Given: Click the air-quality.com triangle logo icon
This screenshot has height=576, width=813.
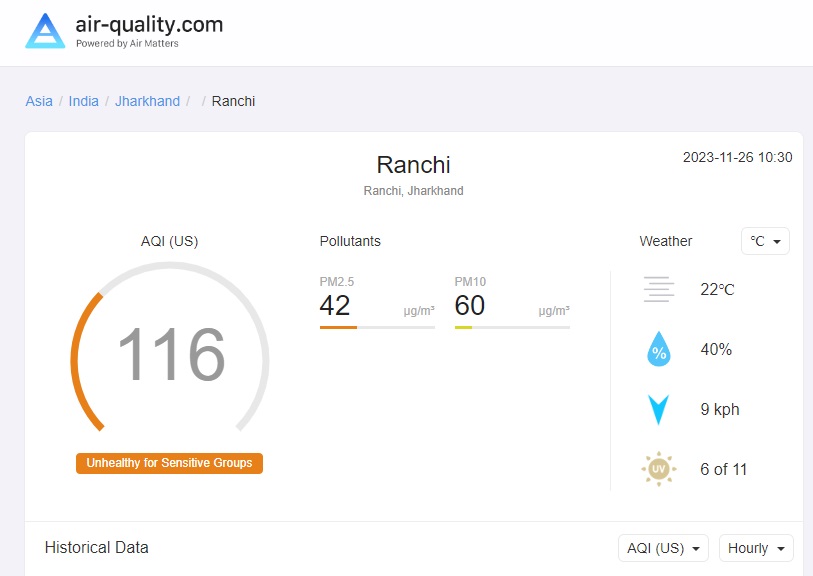Looking at the screenshot, I should 45,31.
